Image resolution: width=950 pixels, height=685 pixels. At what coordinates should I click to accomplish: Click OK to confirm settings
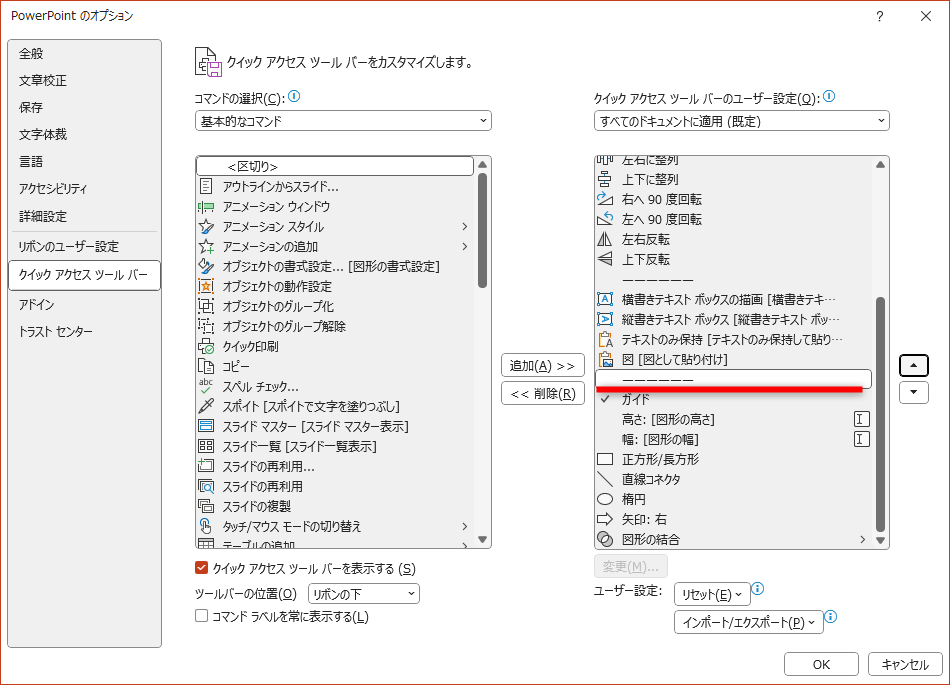tap(821, 663)
